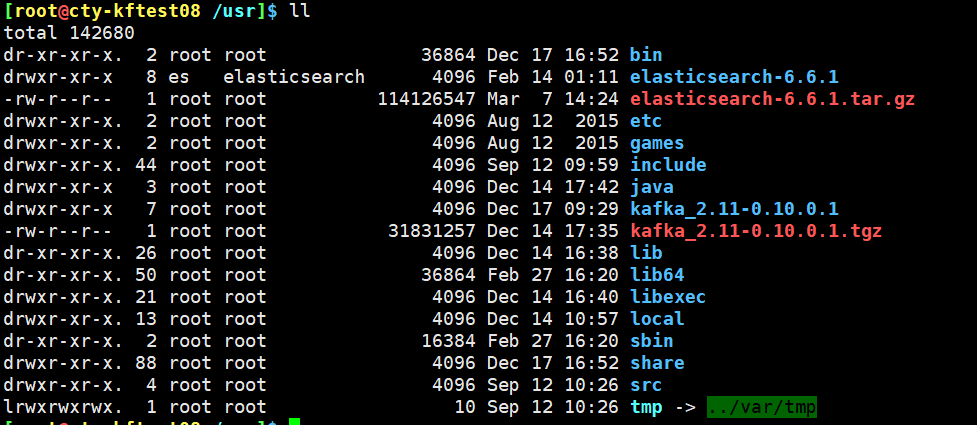Select the timestamp 'Dec 14 10:57' of local
This screenshot has height=425, width=977.
553,319
